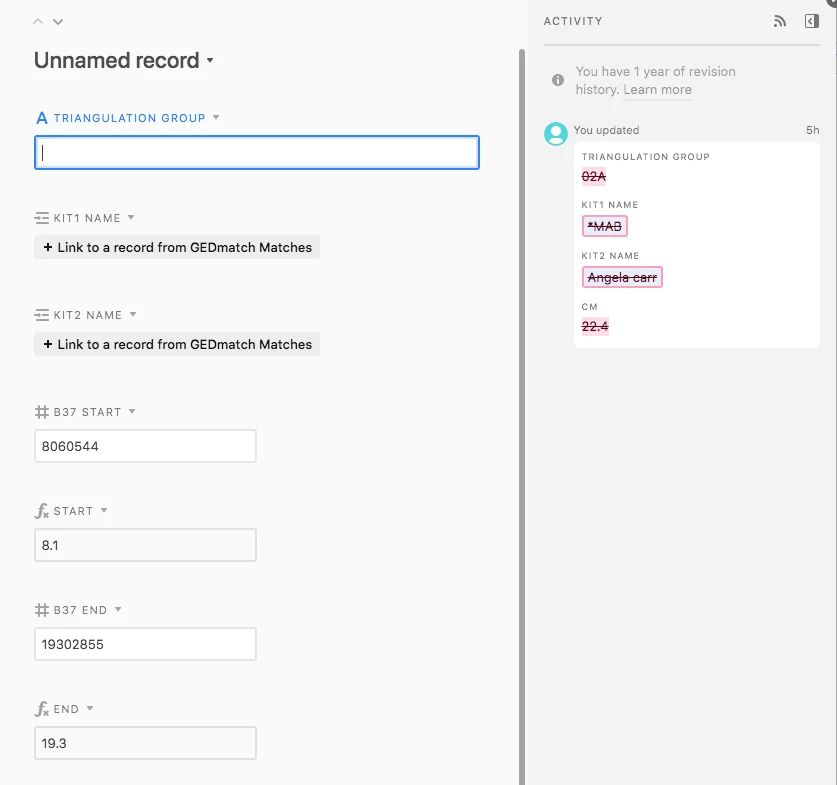Open B37 START field menu arrow
Image resolution: width=837 pixels, height=785 pixels.
point(132,411)
